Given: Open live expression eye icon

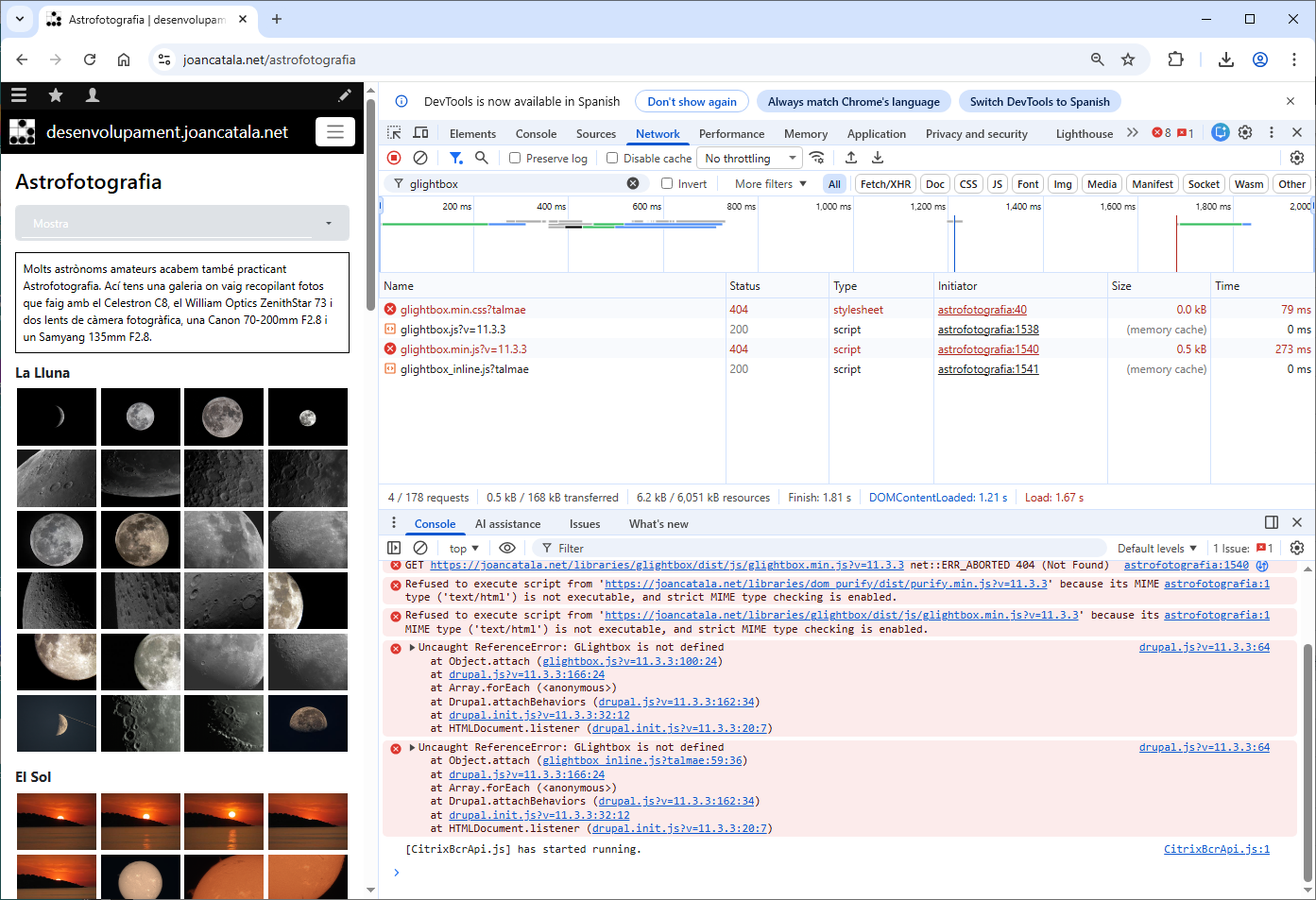Looking at the screenshot, I should pos(507,548).
